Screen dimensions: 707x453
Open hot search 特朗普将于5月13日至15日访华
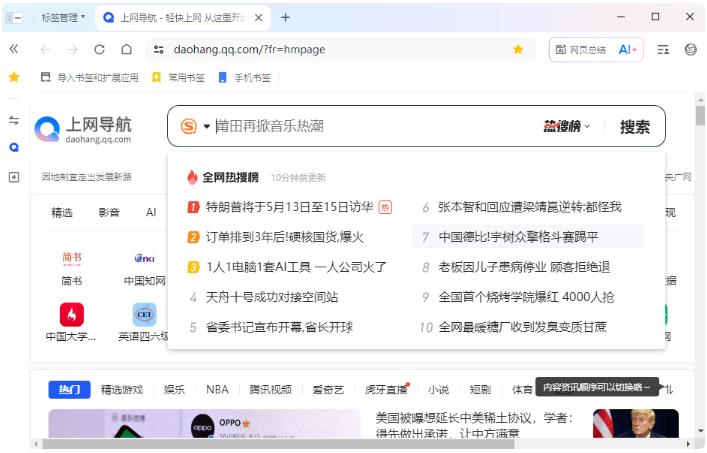(x=289, y=207)
